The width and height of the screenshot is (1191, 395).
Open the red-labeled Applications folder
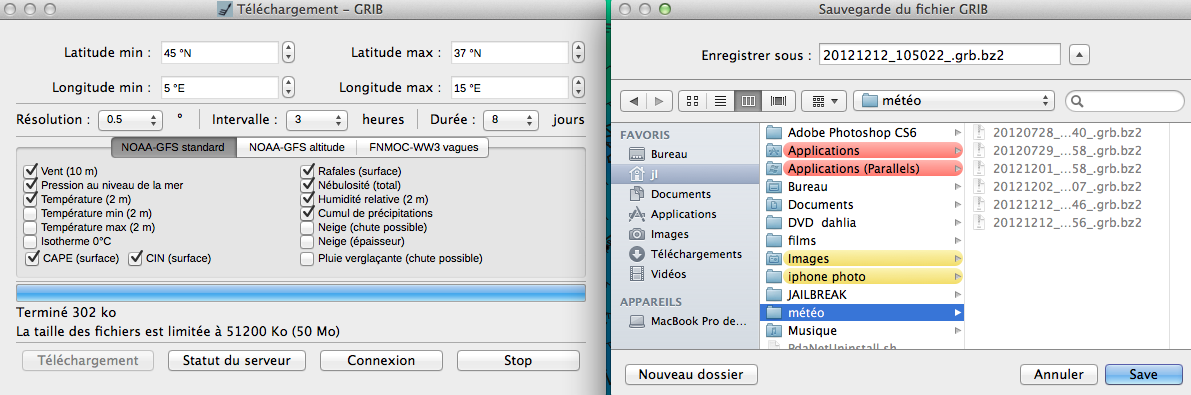tap(862, 150)
